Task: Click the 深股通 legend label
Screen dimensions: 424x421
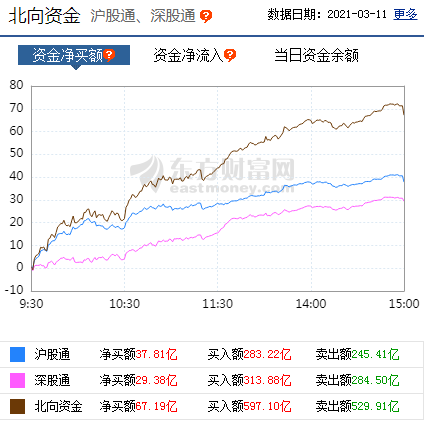Action: tap(52, 380)
